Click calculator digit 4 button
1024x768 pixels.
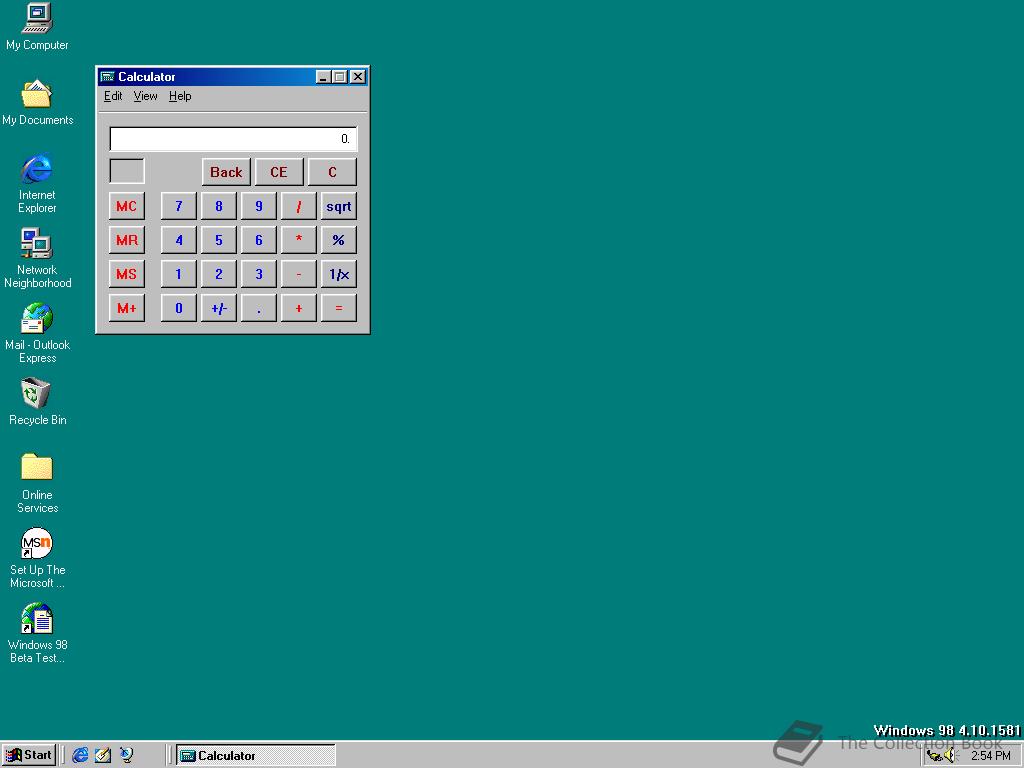(x=179, y=240)
